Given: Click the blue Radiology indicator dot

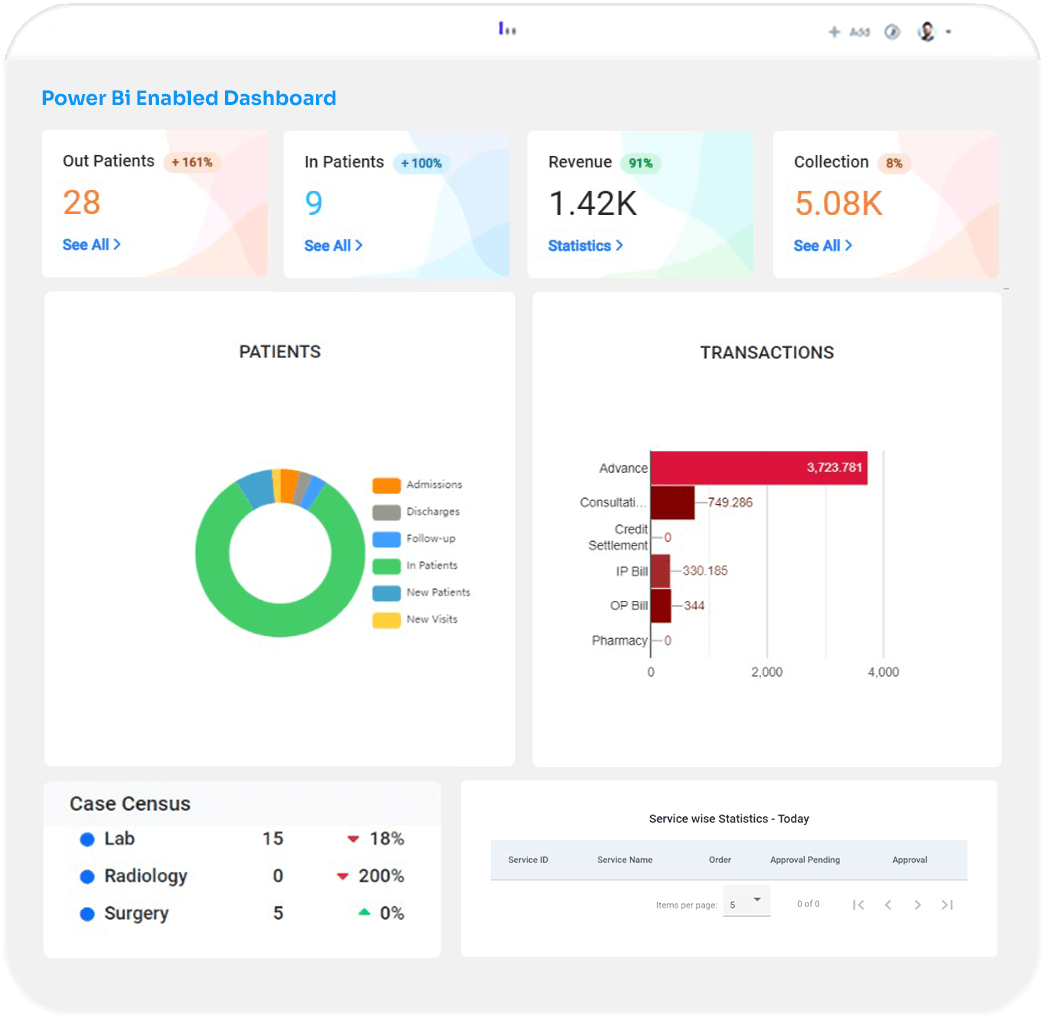Looking at the screenshot, I should 88,876.
